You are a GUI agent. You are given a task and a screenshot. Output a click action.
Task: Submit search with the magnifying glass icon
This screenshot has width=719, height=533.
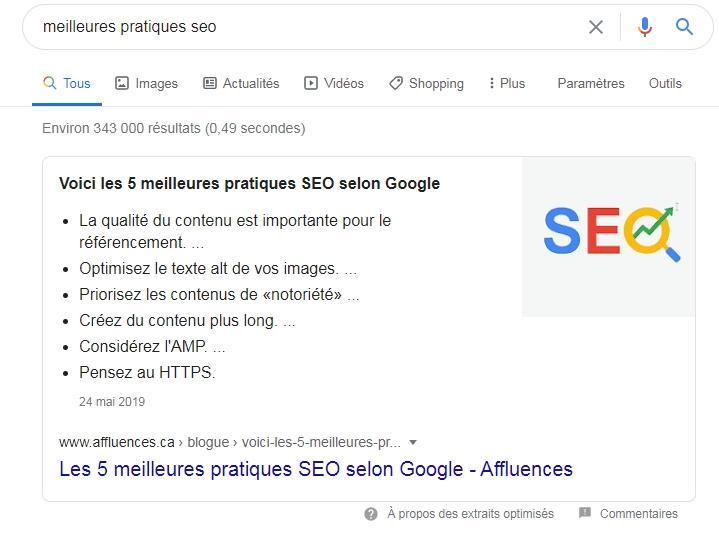[x=685, y=27]
